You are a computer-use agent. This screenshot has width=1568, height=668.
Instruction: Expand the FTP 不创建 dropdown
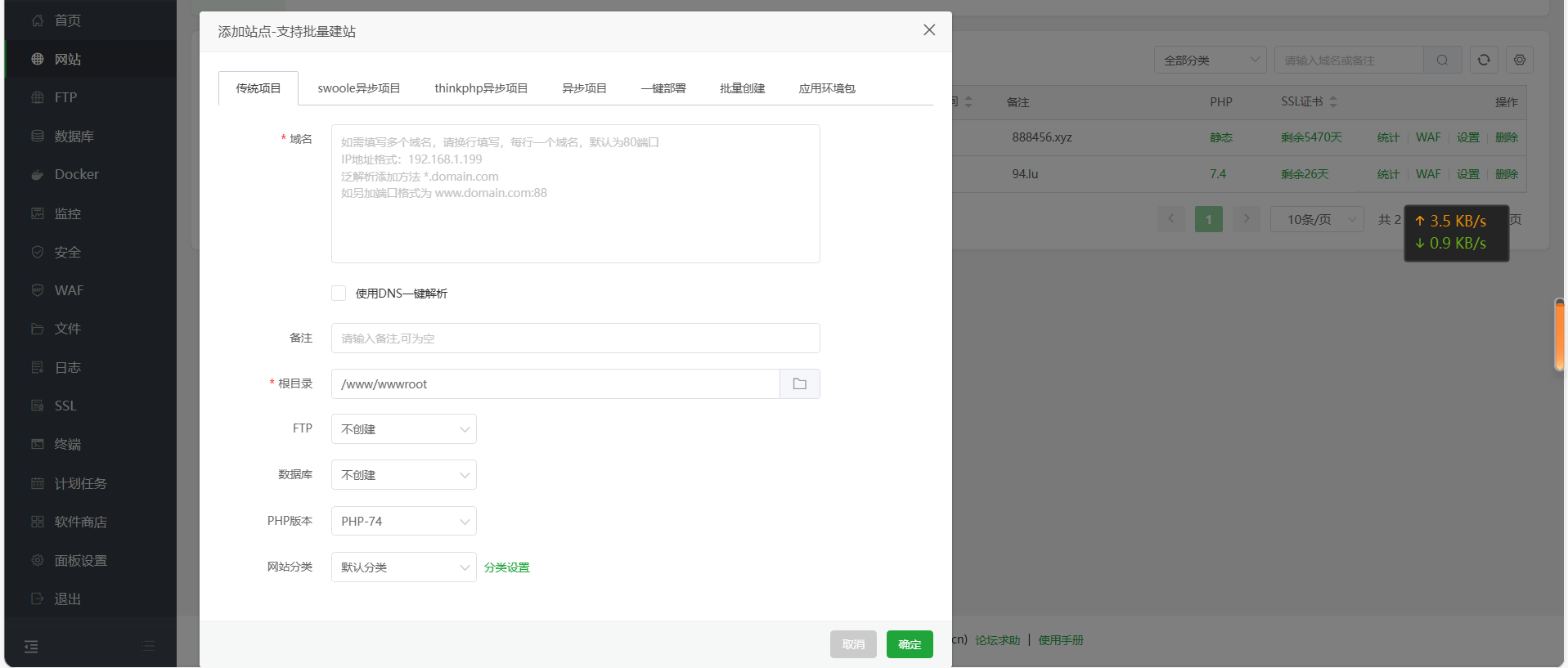[403, 429]
